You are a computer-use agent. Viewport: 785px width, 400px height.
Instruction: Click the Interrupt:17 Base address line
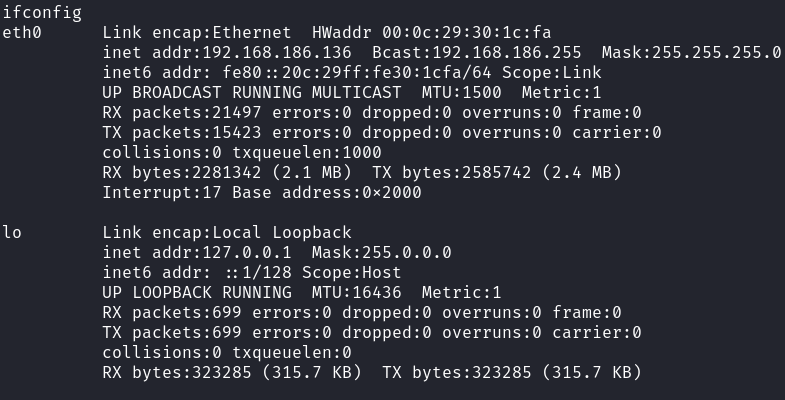tap(262, 193)
